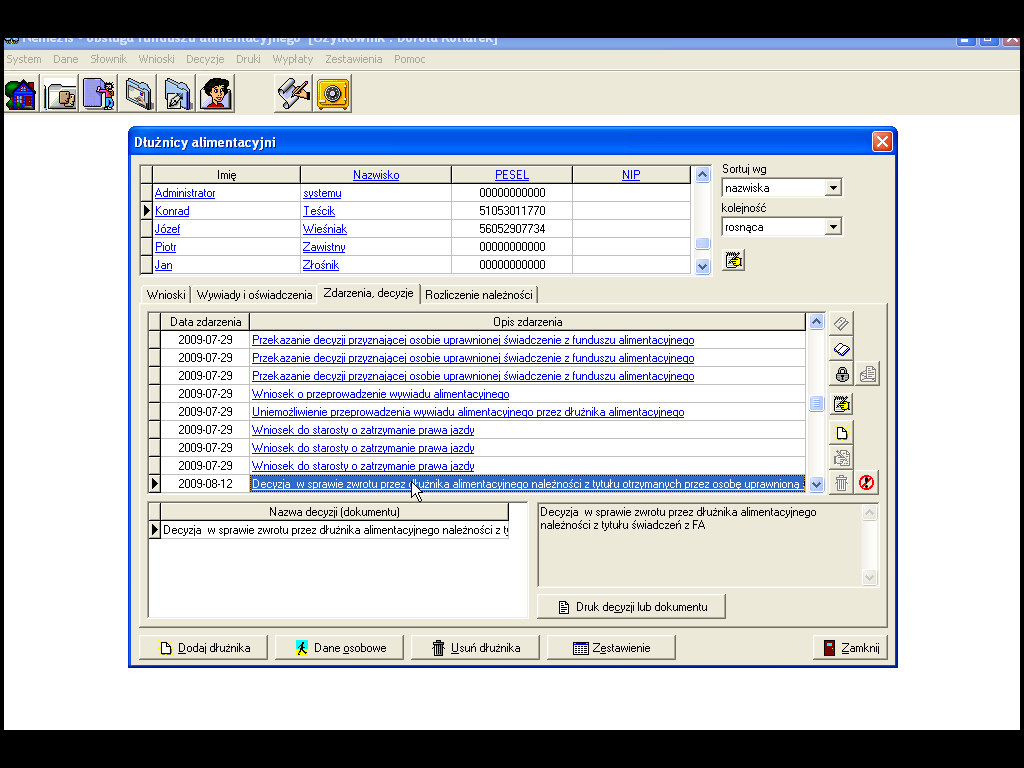Click the new document sparkle icon
The height and width of the screenshot is (768, 1024).
841,432
